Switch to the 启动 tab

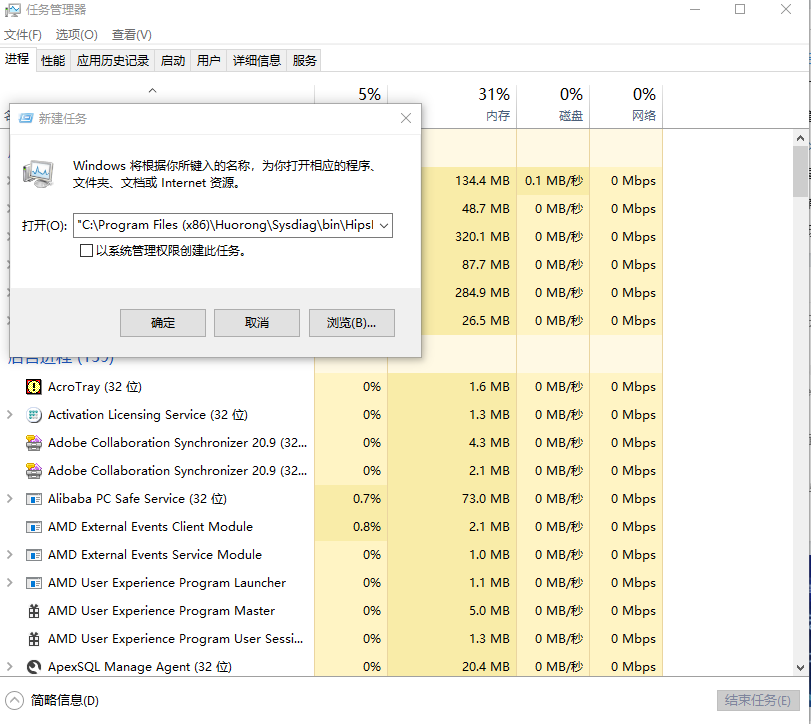(173, 61)
